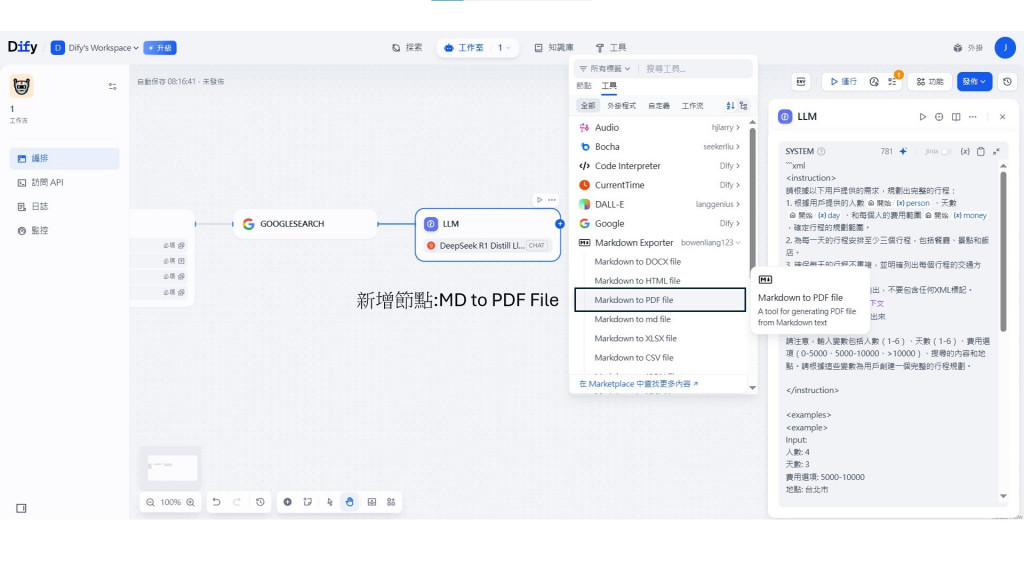Add a new node with plus icon
The image size is (1024, 576).
coord(287,502)
